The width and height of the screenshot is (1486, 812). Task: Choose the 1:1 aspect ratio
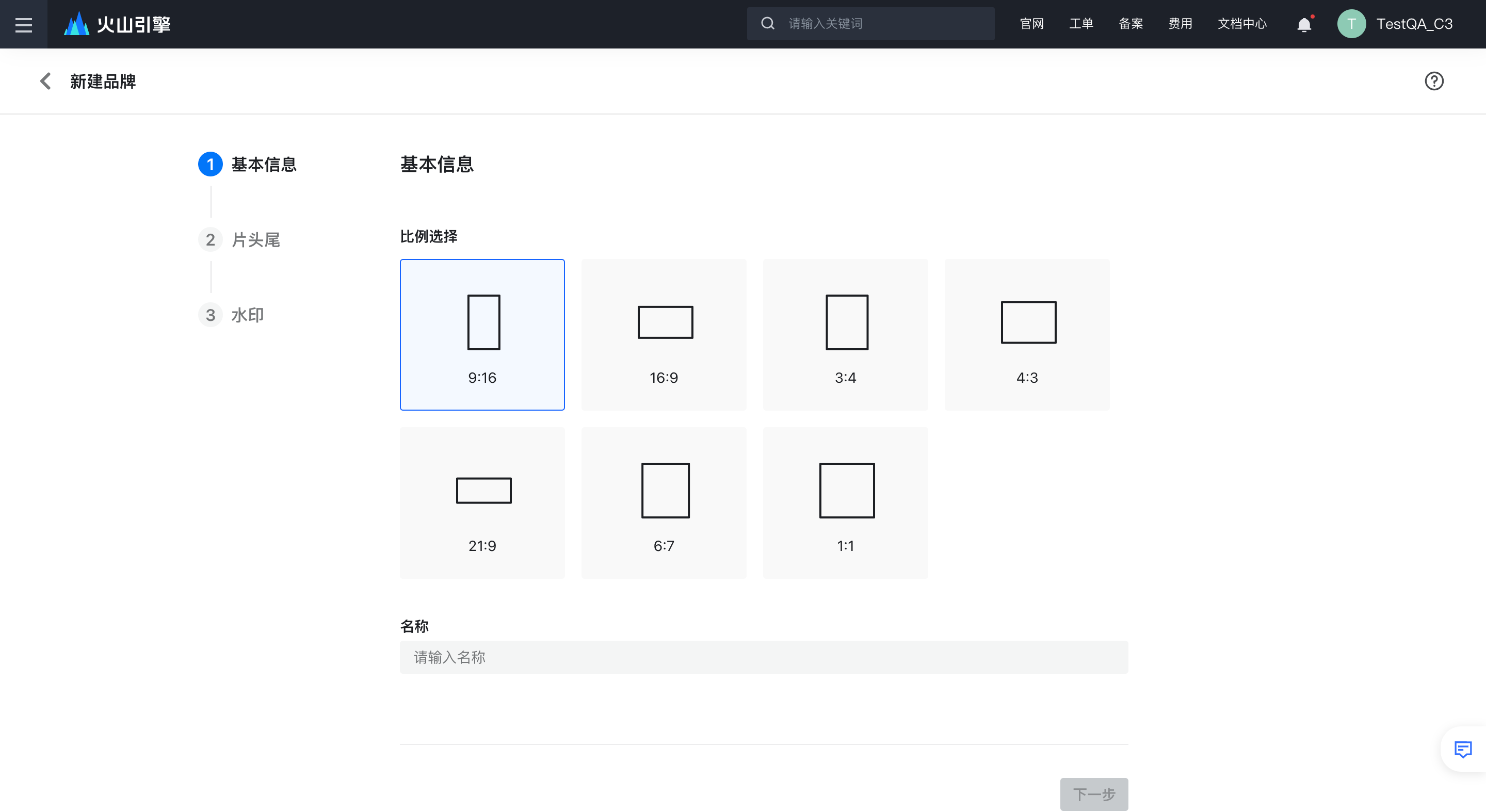tap(845, 503)
